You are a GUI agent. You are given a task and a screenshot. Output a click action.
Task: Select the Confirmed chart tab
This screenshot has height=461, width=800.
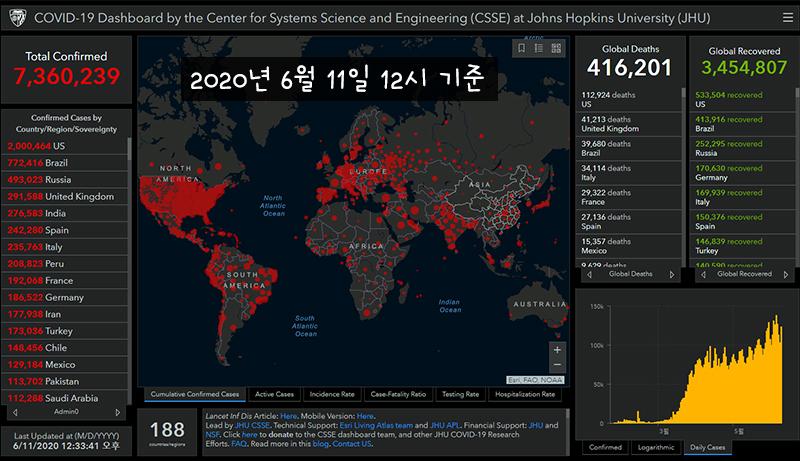[605, 447]
